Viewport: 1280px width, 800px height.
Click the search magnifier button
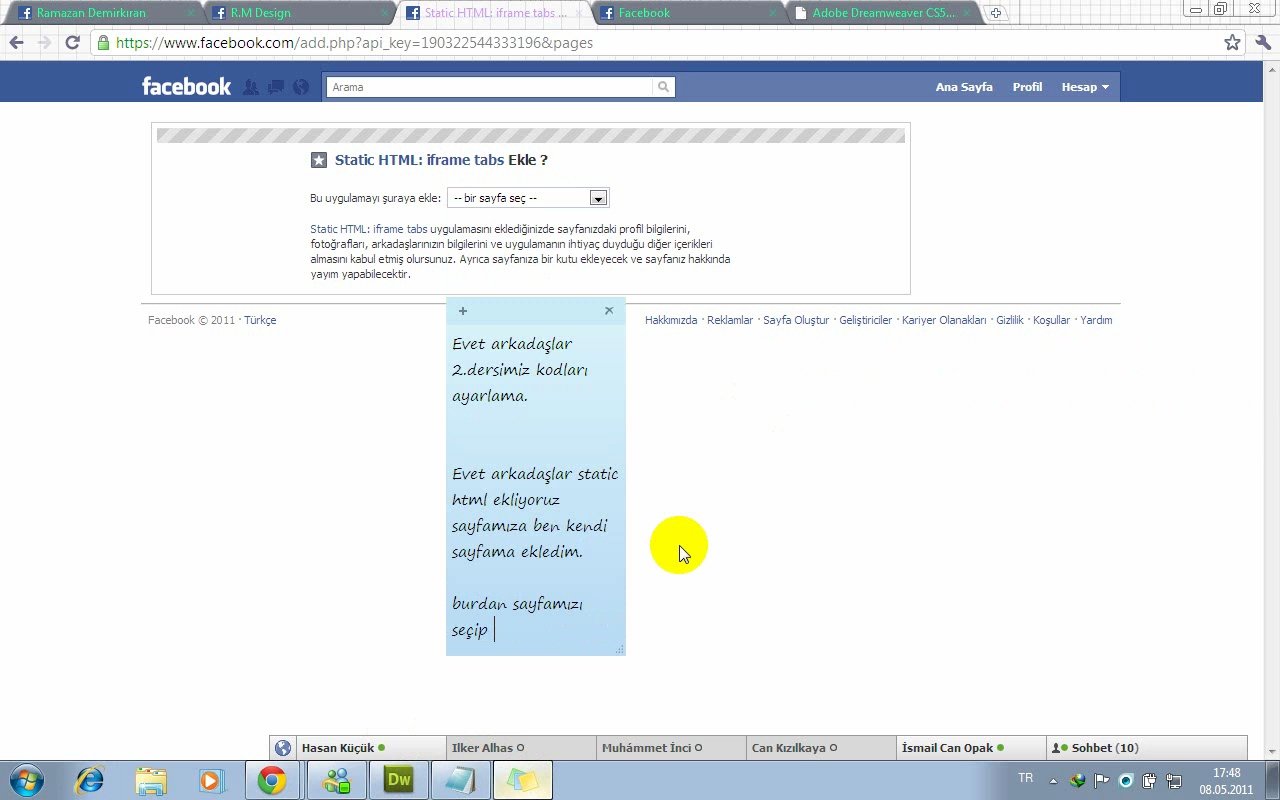point(663,87)
